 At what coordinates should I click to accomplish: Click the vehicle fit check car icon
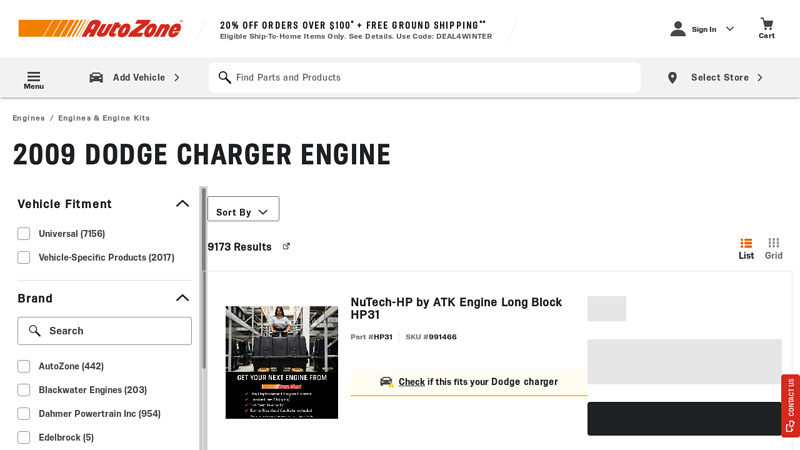pos(387,382)
